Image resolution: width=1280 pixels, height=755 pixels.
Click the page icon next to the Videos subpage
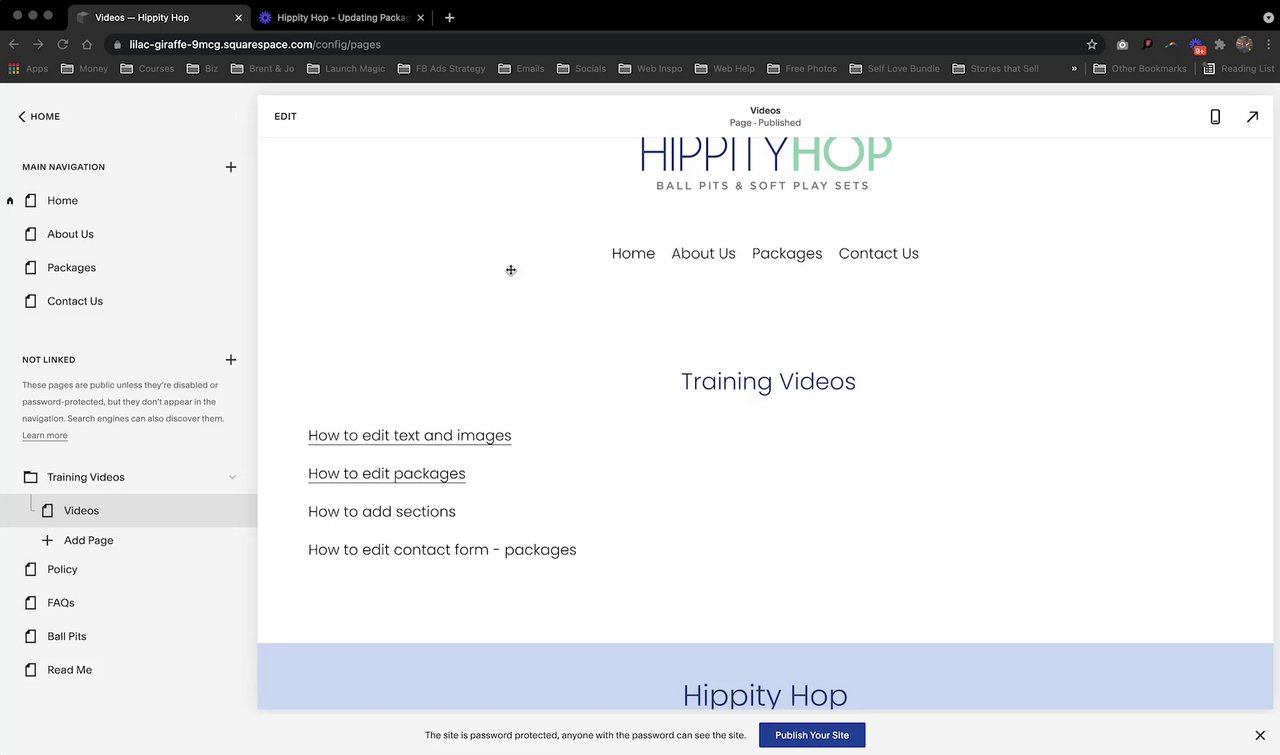[47, 511]
